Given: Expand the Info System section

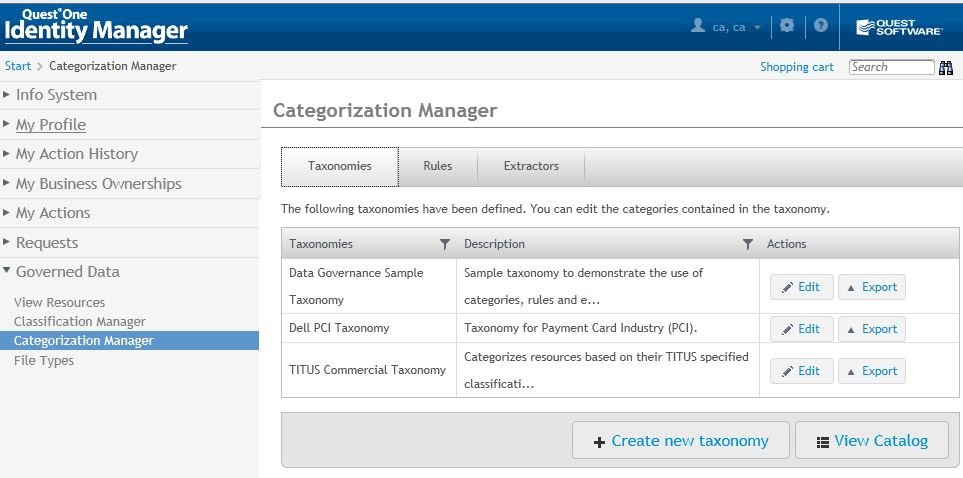Looking at the screenshot, I should [56, 95].
